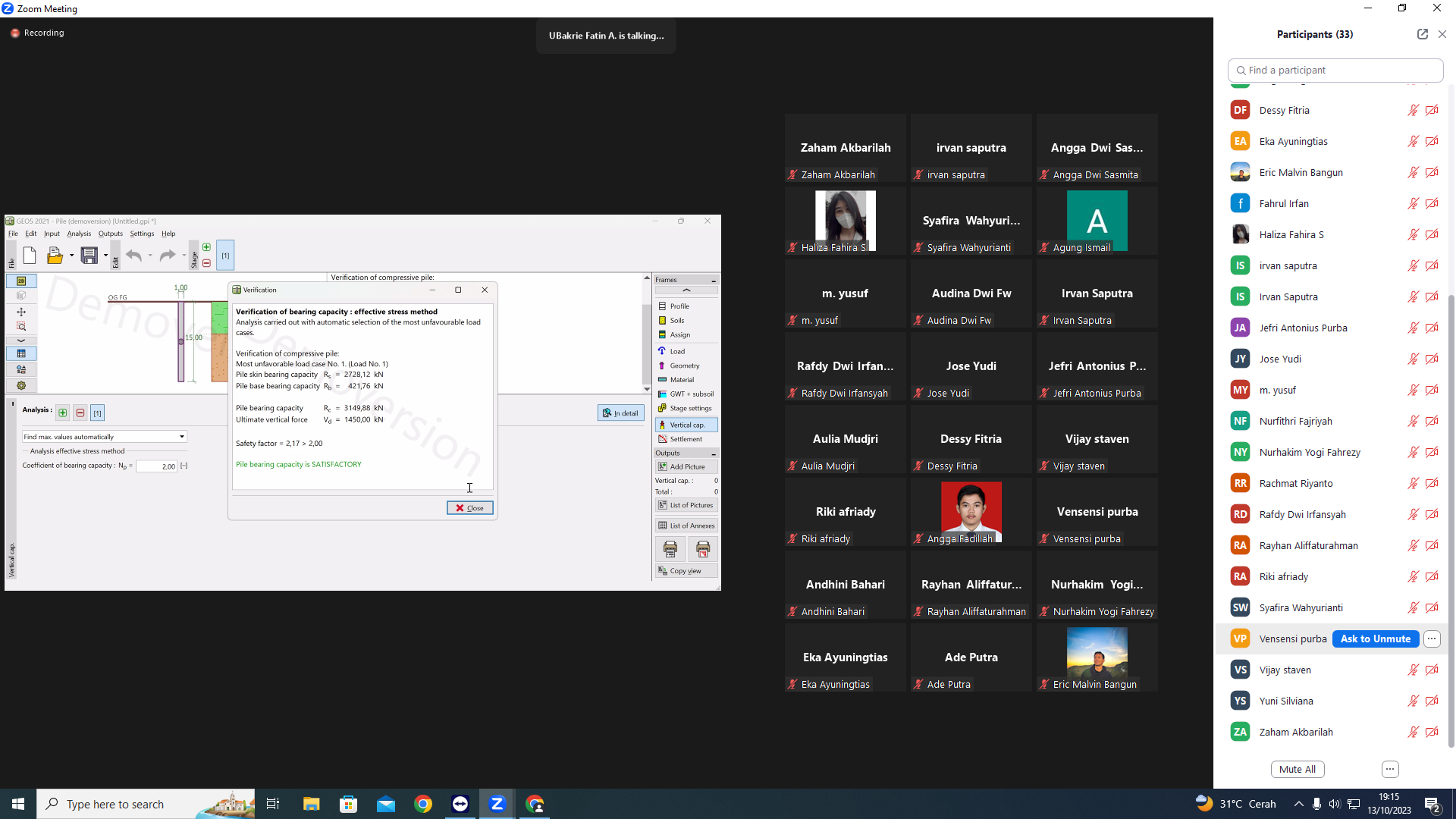The height and width of the screenshot is (819, 1456).
Task: Toggle Yuni Silviana microphone icon
Action: 1413,701
